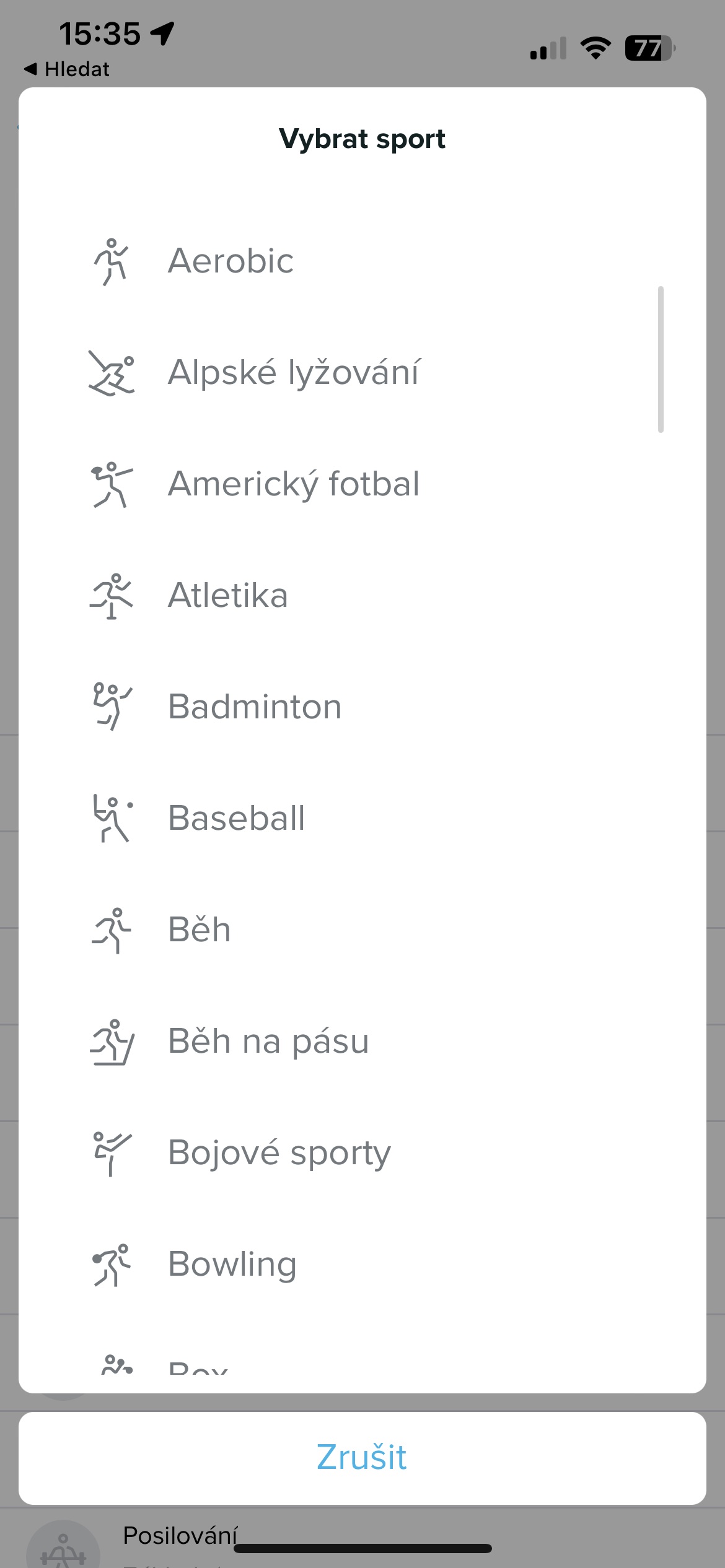The height and width of the screenshot is (1568, 725).
Task: Select Bojové sporty from list
Action: 279,1153
